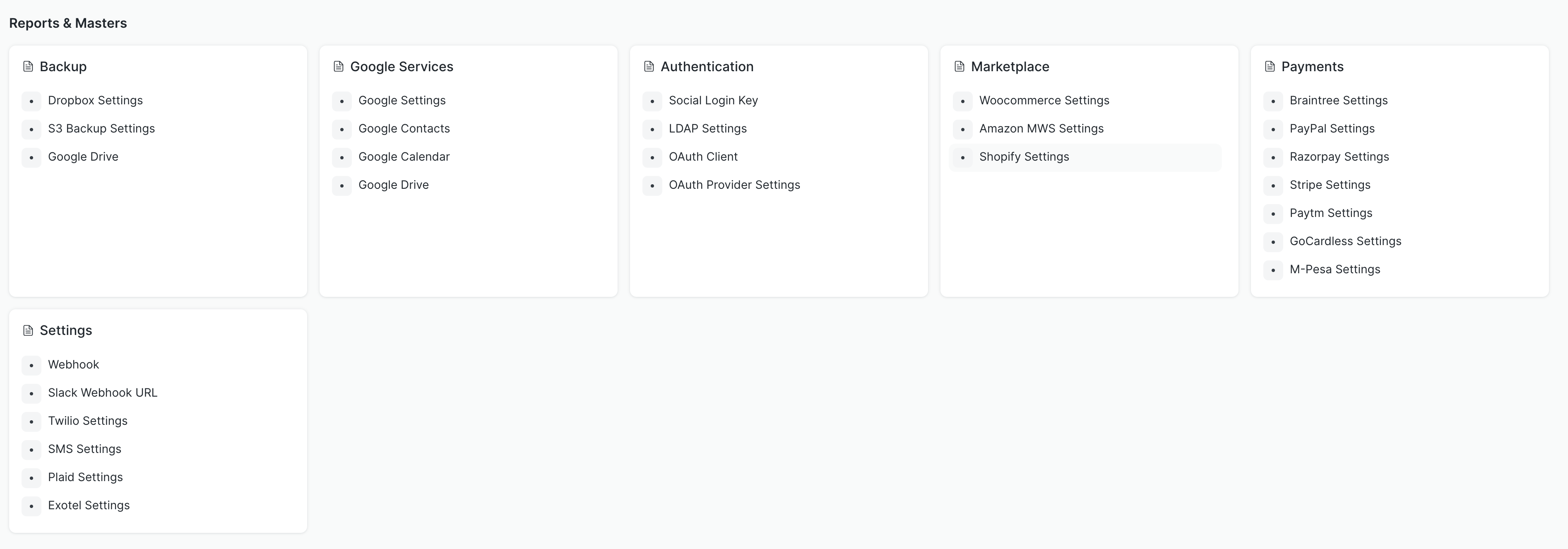Viewport: 1568px width, 549px height.
Task: Open OAuth Provider Settings
Action: tap(734, 184)
